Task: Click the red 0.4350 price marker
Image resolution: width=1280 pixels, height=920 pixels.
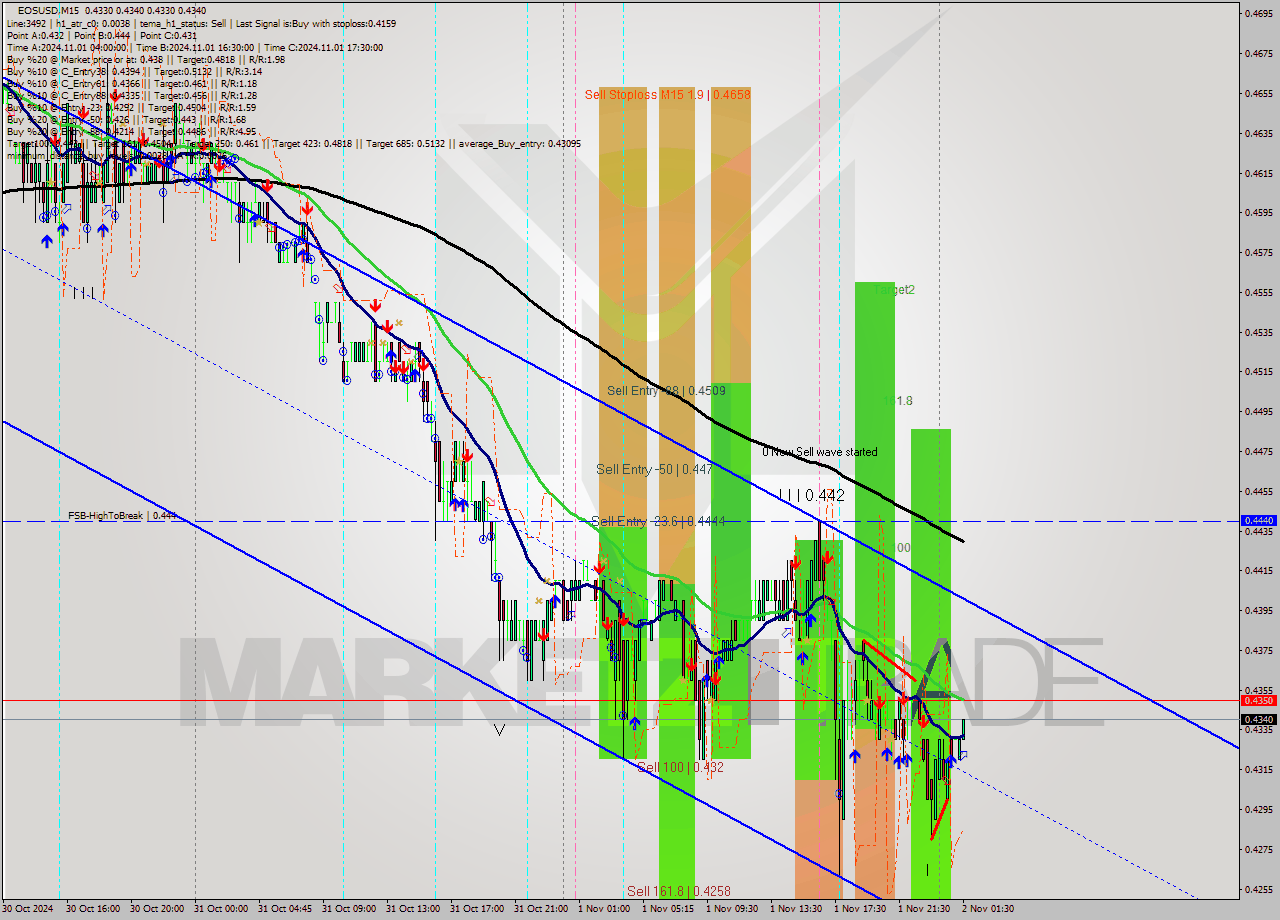Action: tap(1257, 700)
